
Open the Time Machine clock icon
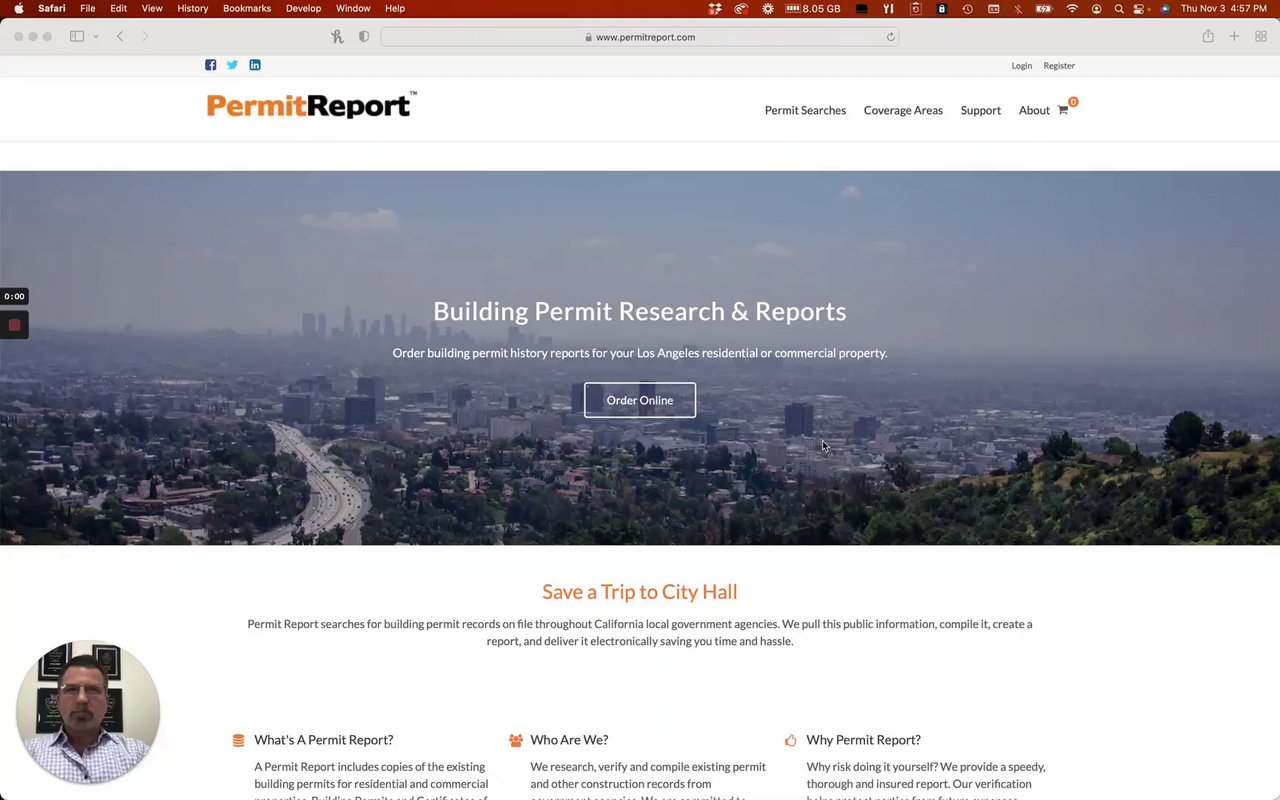pos(967,8)
